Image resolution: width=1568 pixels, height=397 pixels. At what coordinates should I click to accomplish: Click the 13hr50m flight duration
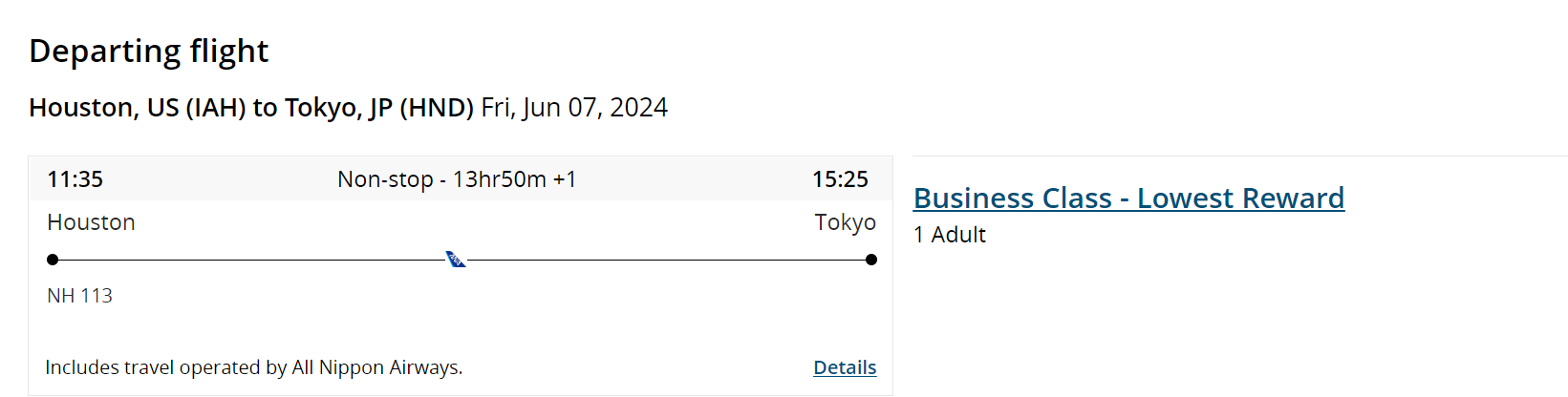click(x=499, y=179)
